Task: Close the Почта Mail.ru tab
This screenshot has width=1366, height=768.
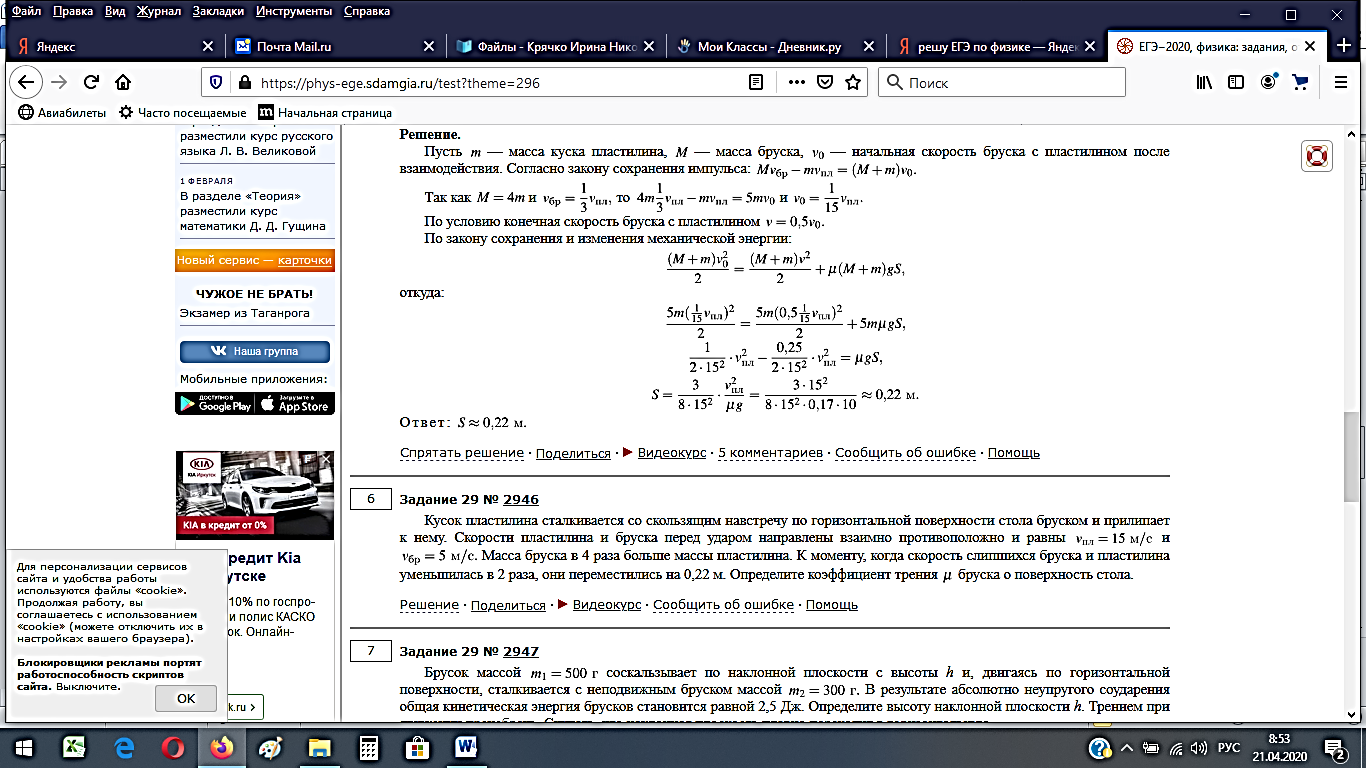Action: tap(428, 46)
